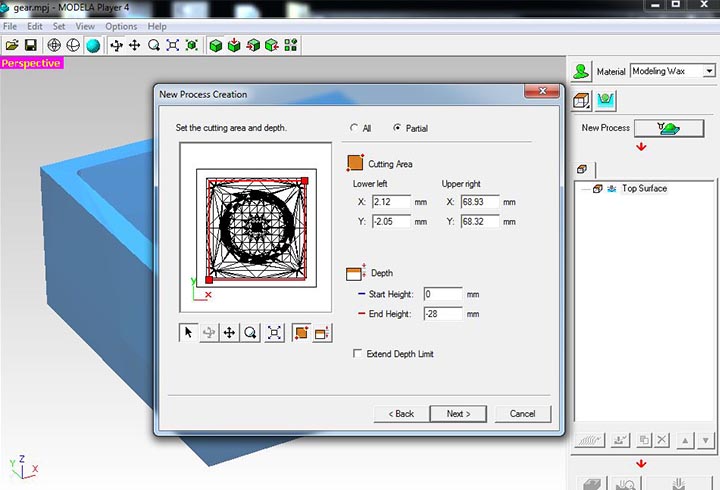Activate the zoom magnifier toolbar tool
The width and height of the screenshot is (720, 490).
154,45
